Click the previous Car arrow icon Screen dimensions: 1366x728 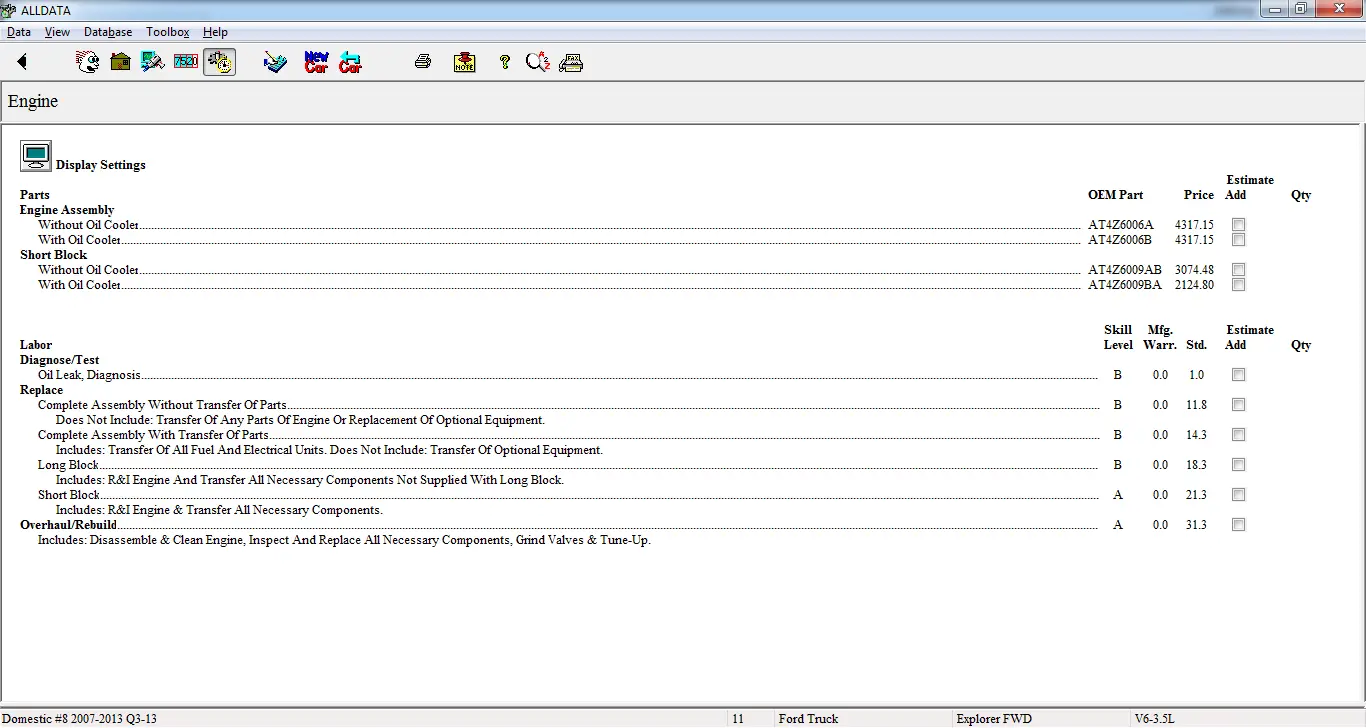350,62
